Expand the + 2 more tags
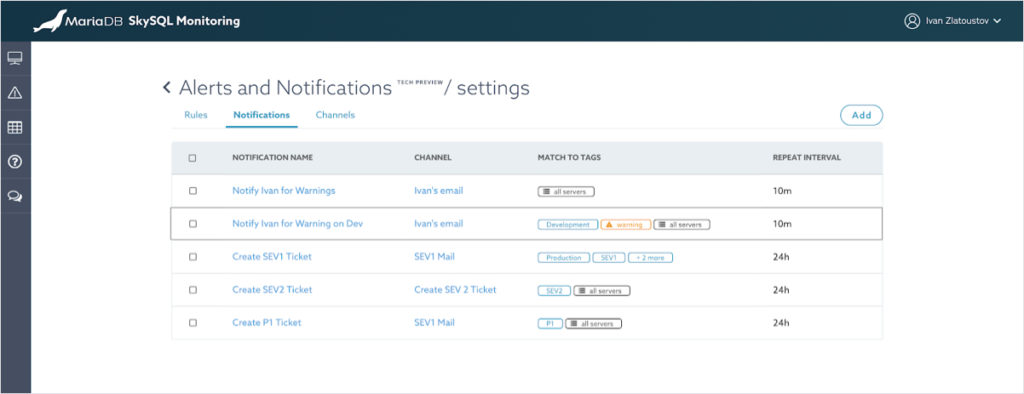Image resolution: width=1024 pixels, height=394 pixels. pyautogui.click(x=650, y=258)
